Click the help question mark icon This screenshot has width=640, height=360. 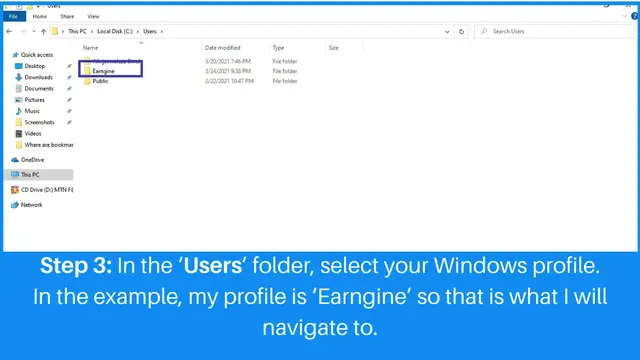point(634,16)
